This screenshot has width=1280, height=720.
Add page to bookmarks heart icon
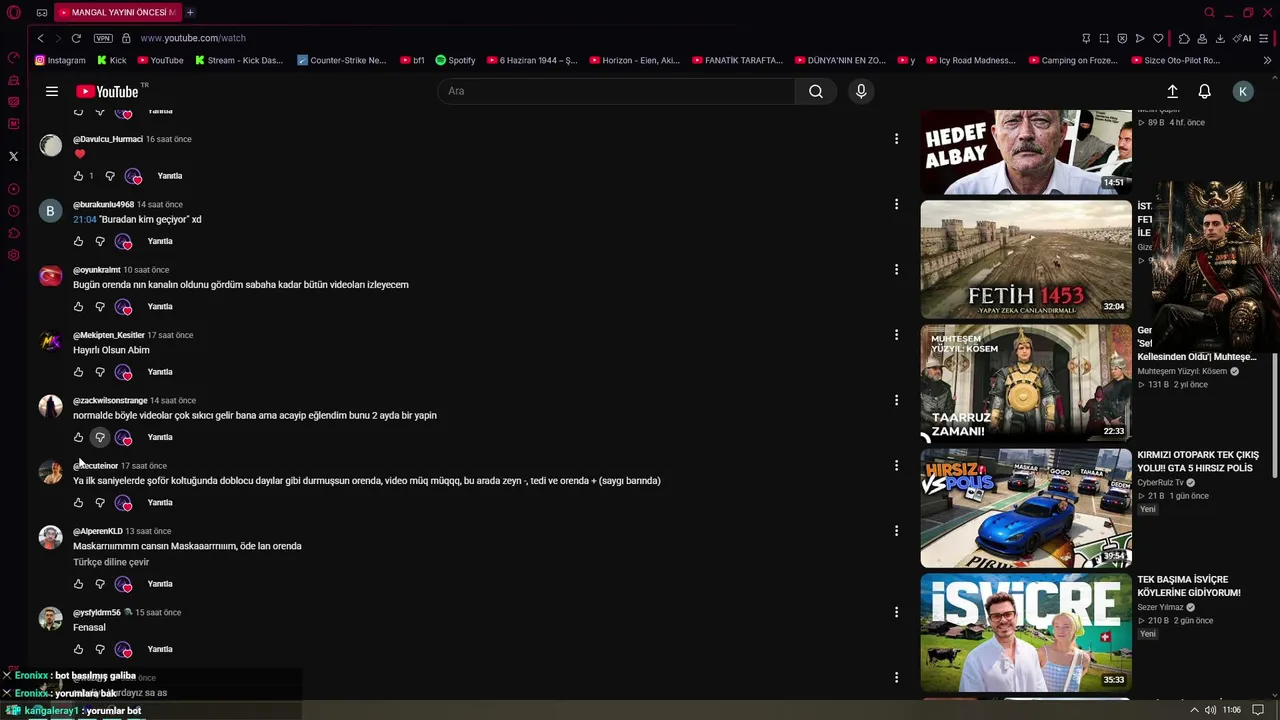tap(1158, 38)
